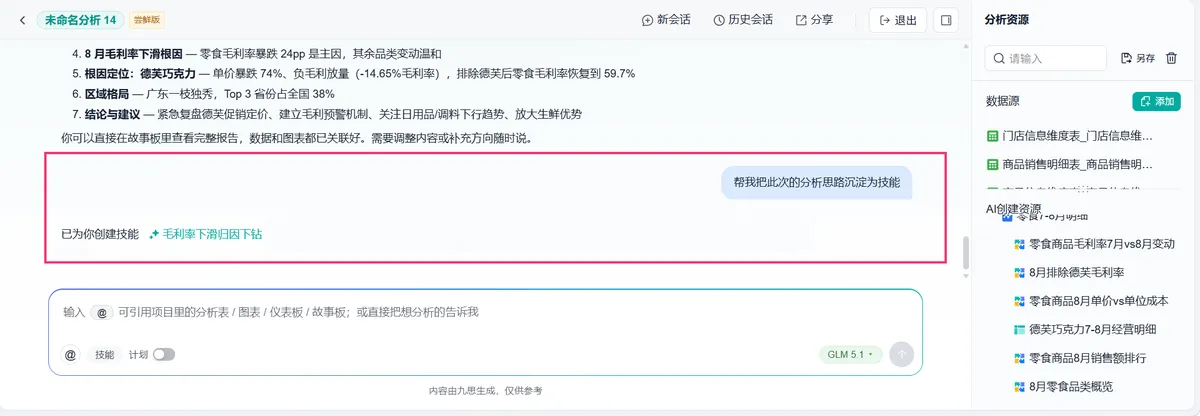Open 零食商品8月销售额排行
1200x416 pixels.
[x=1087, y=357]
